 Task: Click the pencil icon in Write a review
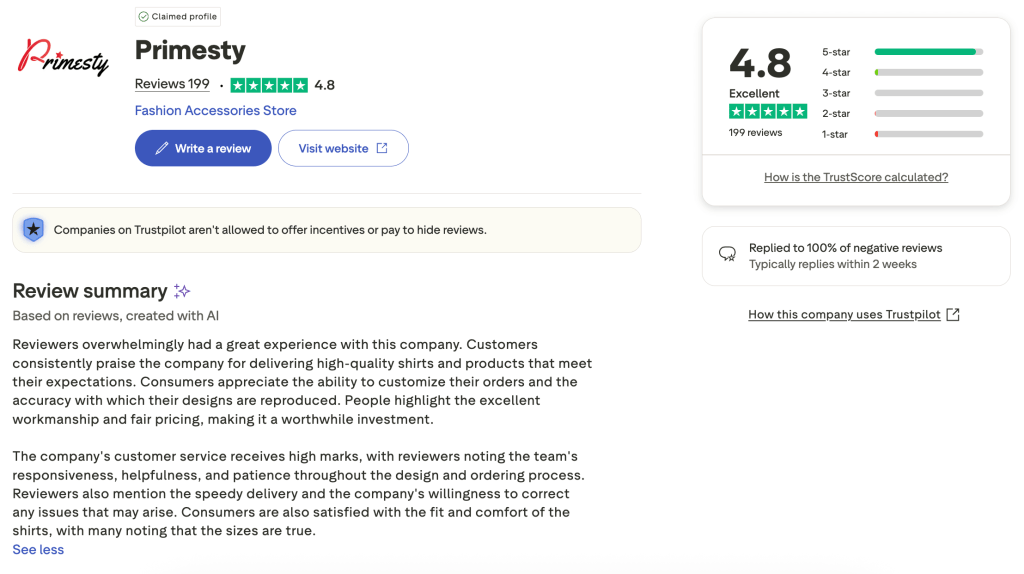tap(162, 149)
